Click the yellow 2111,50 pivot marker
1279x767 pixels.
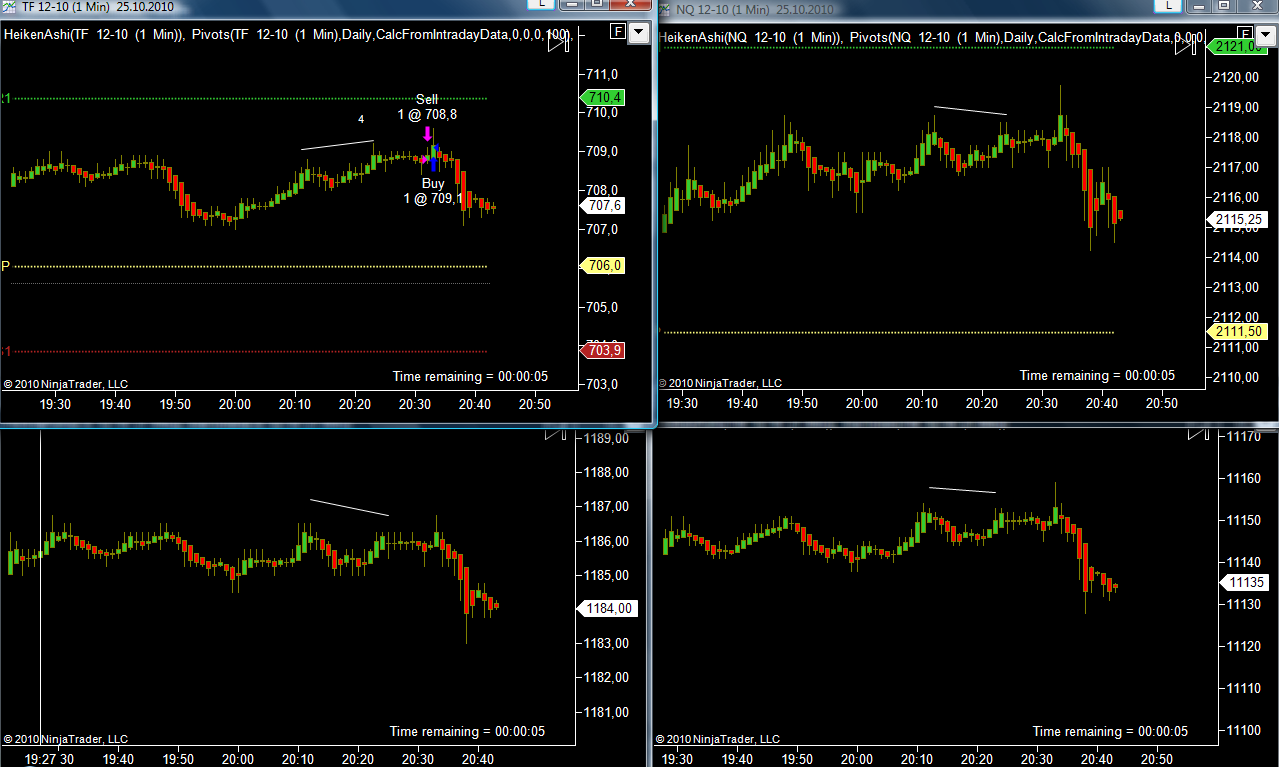(x=1238, y=331)
